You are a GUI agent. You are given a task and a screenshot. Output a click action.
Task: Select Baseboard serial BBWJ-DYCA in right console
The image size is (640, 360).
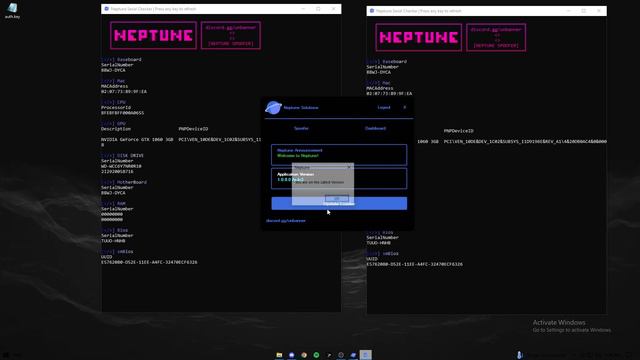pyautogui.click(x=379, y=72)
